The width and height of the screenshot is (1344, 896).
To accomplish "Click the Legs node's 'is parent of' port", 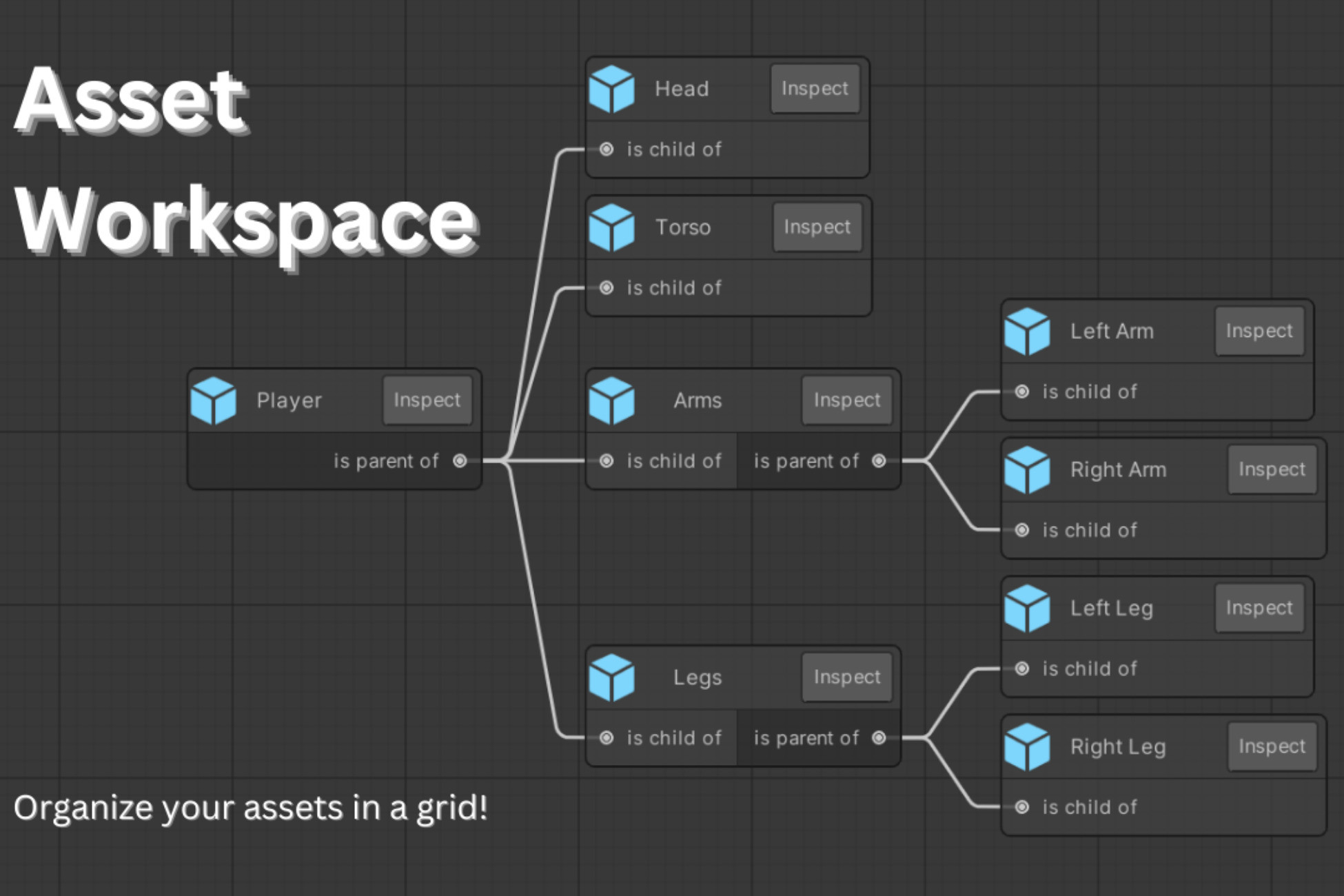I will tap(879, 738).
